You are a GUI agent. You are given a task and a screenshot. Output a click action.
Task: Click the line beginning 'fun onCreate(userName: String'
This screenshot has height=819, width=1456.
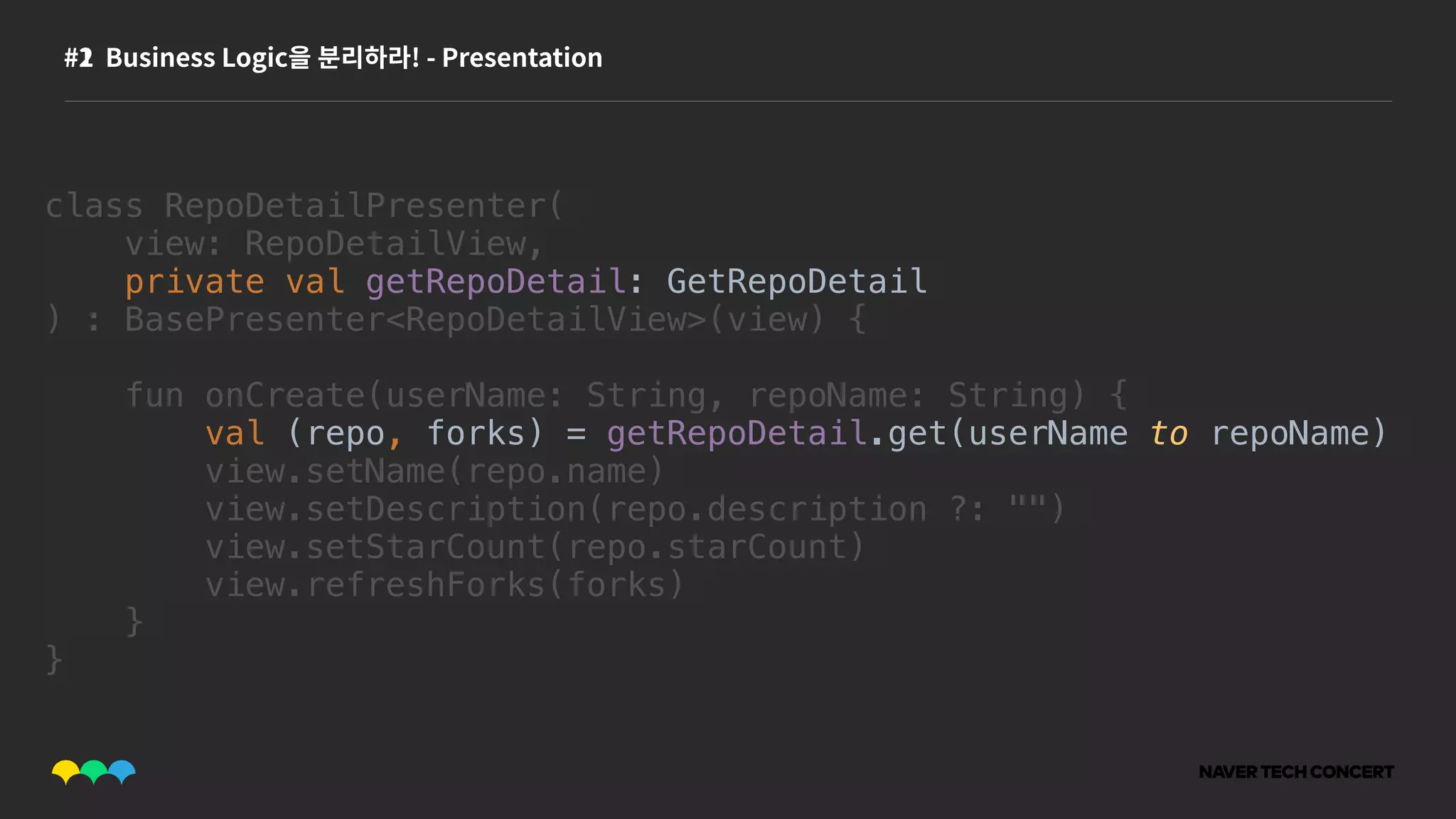[626, 395]
